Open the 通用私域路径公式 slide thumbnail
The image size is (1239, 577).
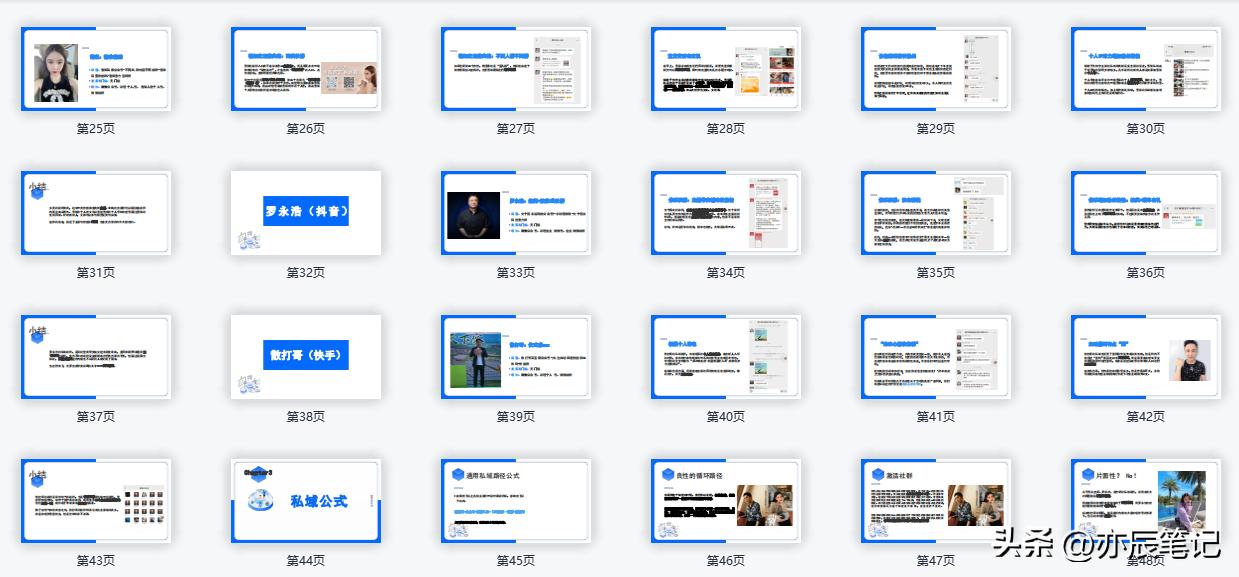pyautogui.click(x=515, y=500)
